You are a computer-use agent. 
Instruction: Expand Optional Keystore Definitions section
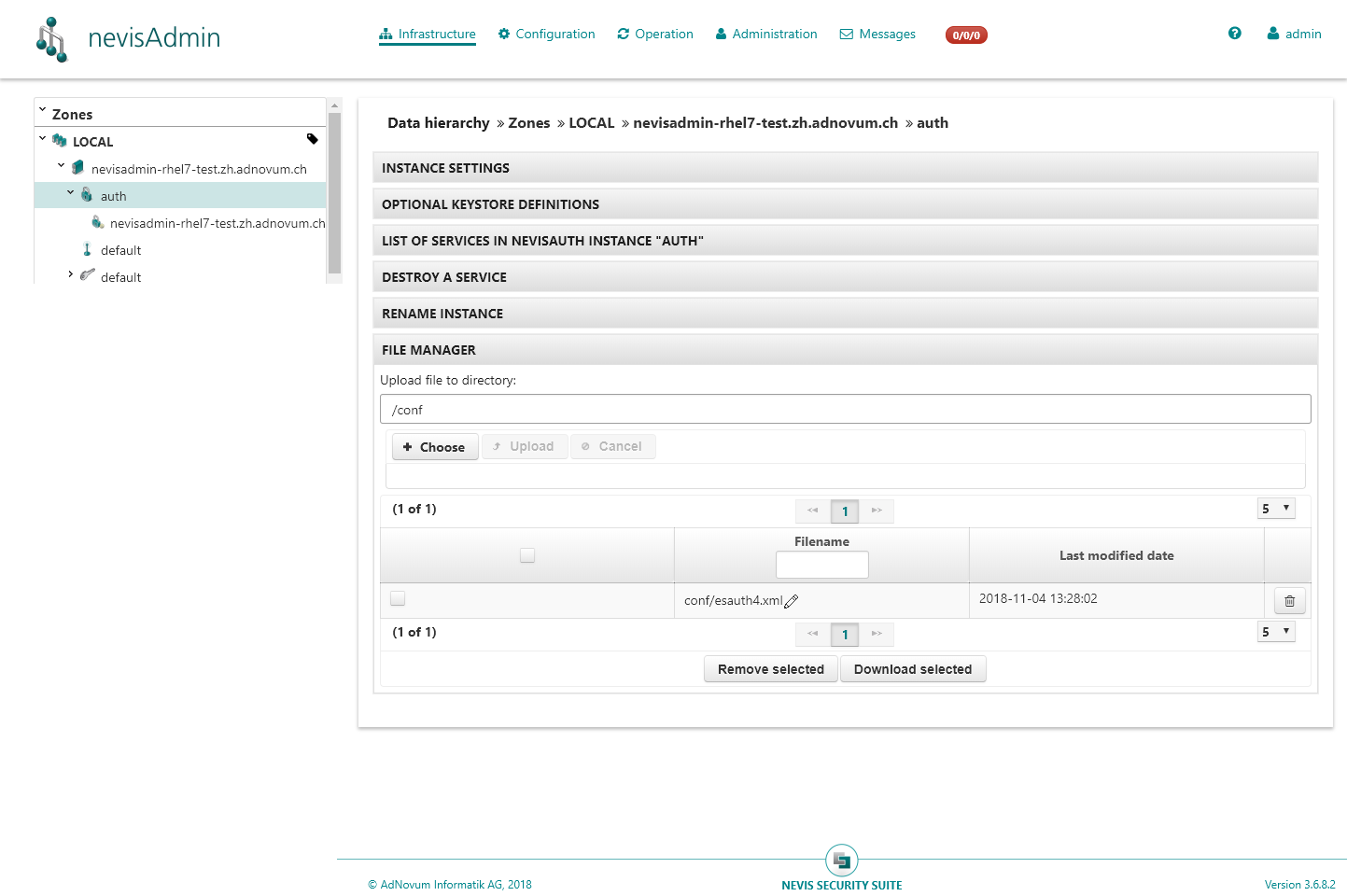[845, 204]
